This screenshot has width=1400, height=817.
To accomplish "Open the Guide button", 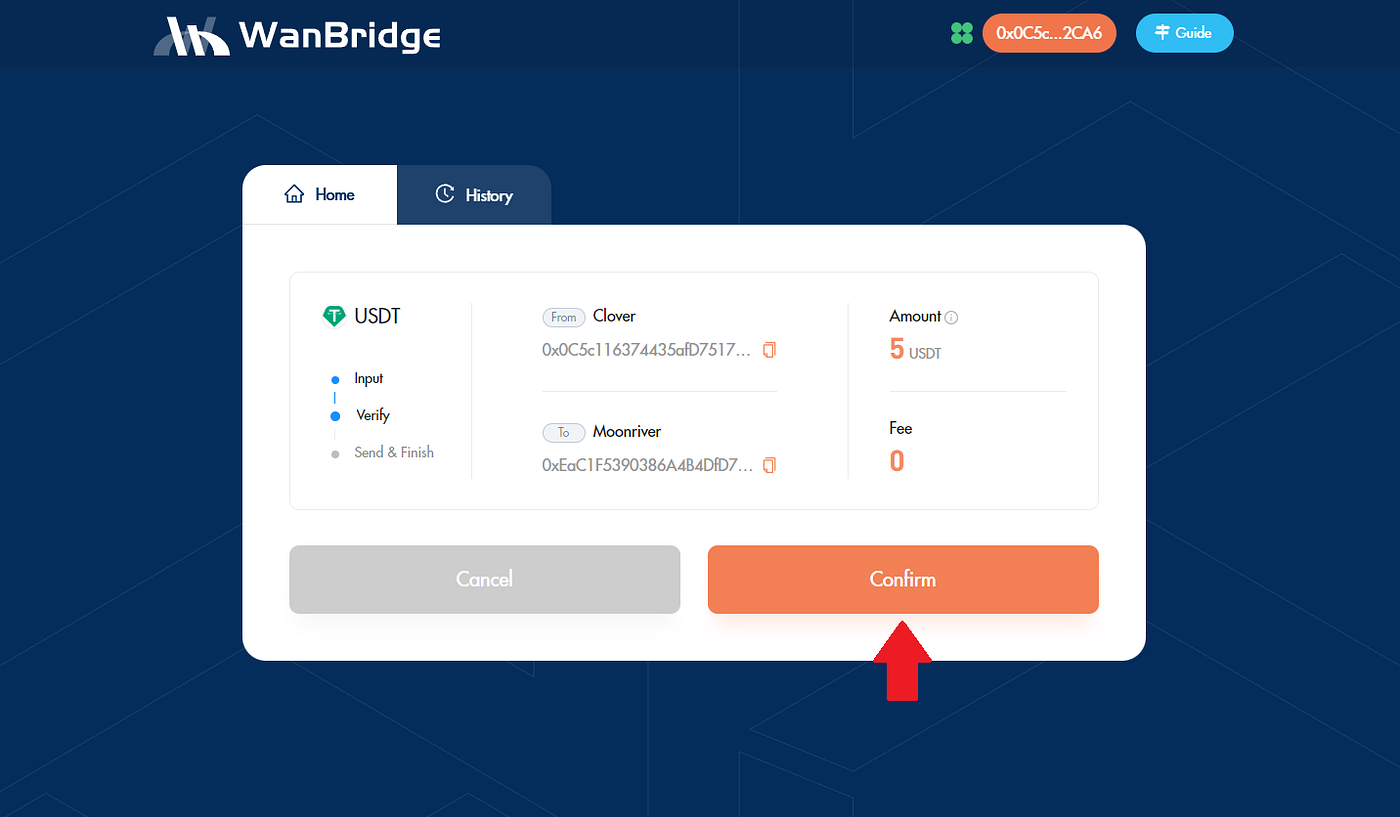I will [1184, 33].
